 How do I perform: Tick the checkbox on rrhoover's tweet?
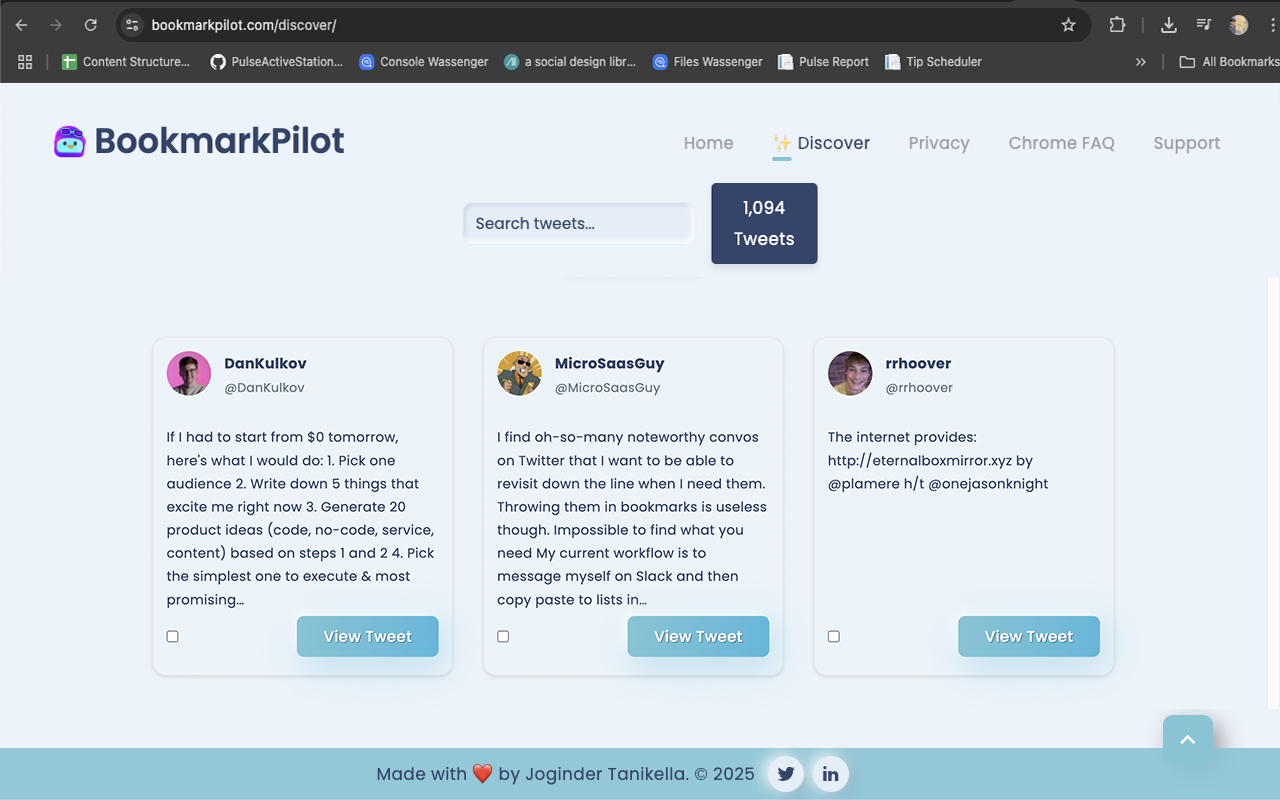click(834, 637)
